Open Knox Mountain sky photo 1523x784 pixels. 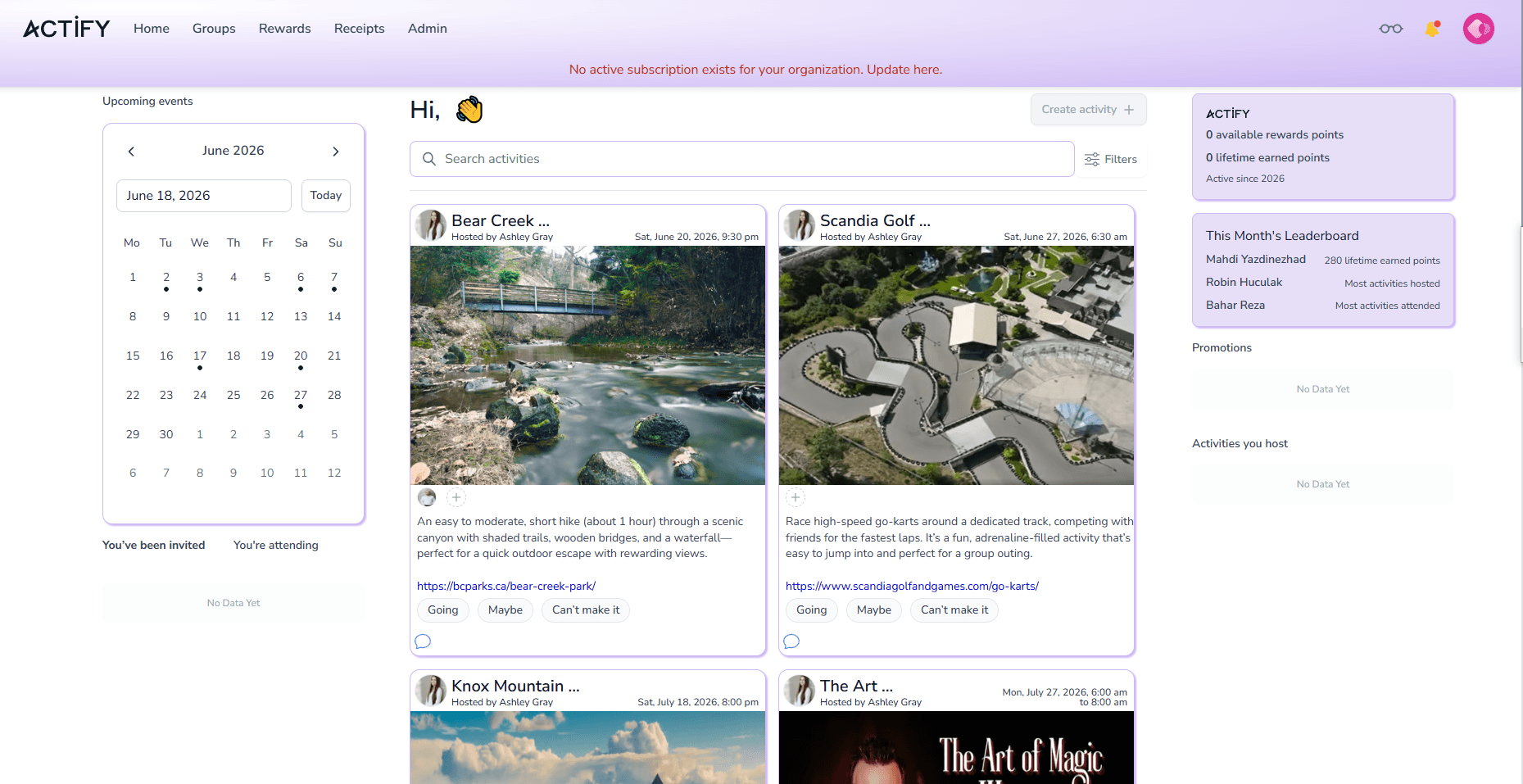[588, 747]
